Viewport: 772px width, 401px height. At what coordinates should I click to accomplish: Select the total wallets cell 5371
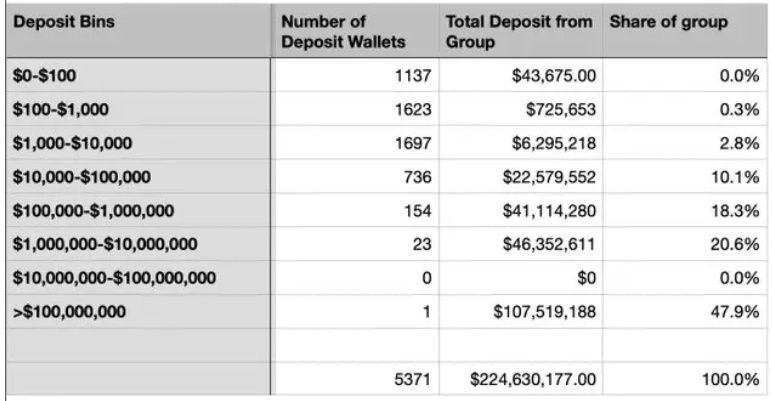click(x=355, y=379)
